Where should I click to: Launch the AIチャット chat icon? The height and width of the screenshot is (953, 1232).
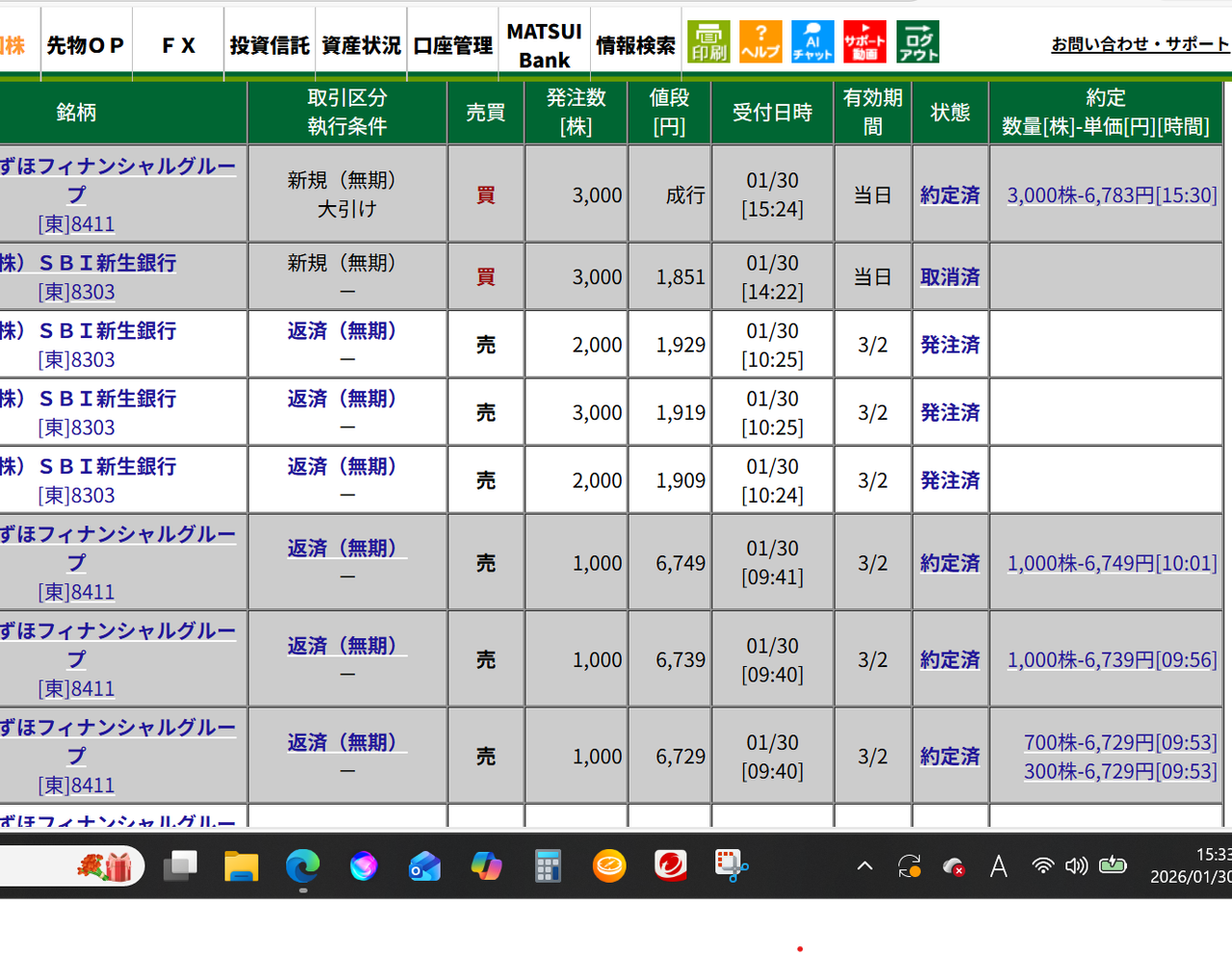812,41
